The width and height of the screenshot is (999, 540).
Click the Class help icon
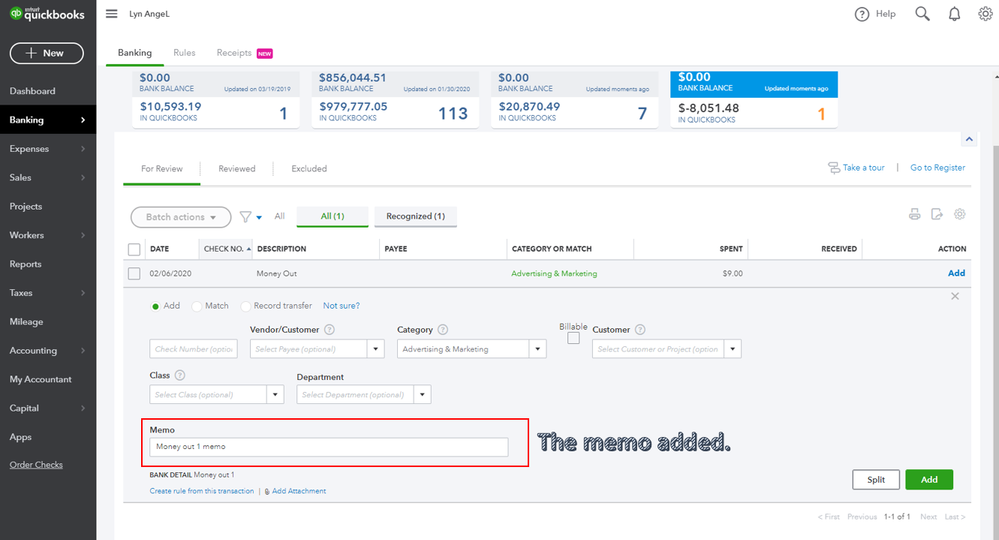[x=180, y=376]
